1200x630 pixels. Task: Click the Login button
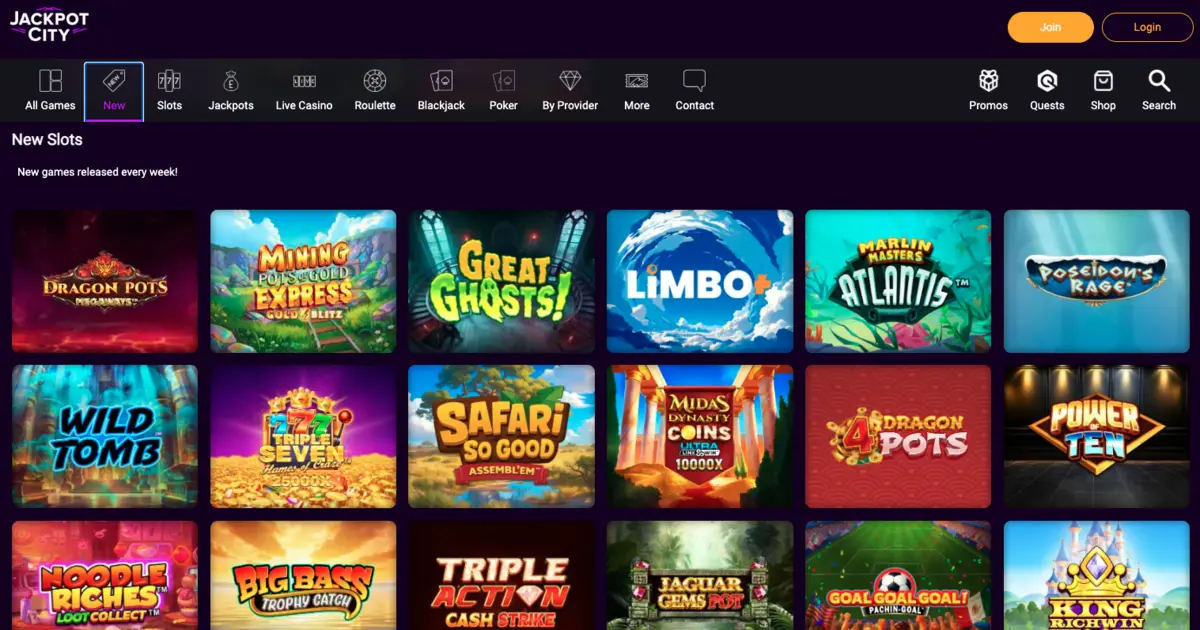[x=1147, y=27]
